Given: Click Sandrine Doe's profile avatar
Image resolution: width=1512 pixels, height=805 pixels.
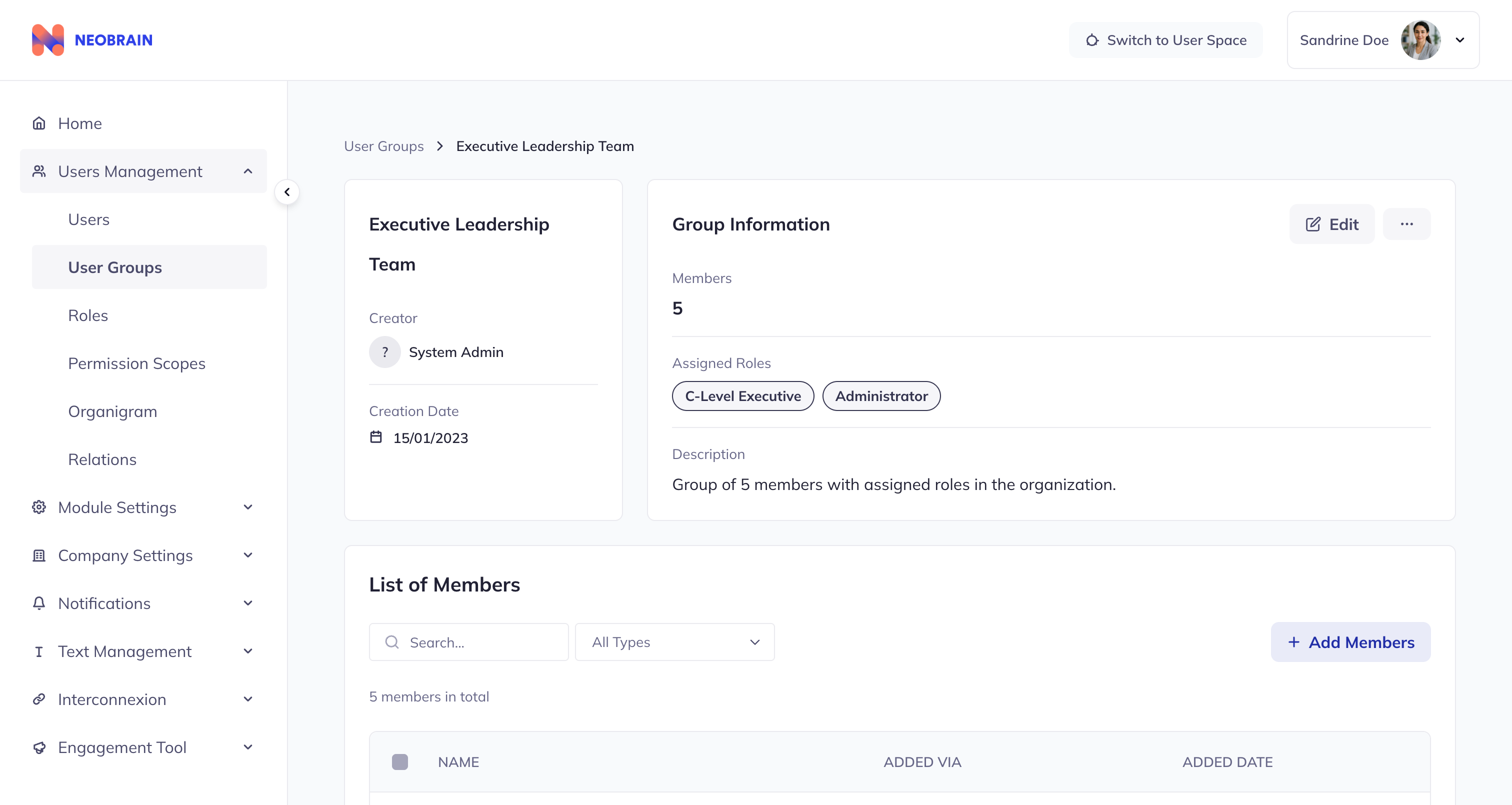Looking at the screenshot, I should [x=1420, y=40].
